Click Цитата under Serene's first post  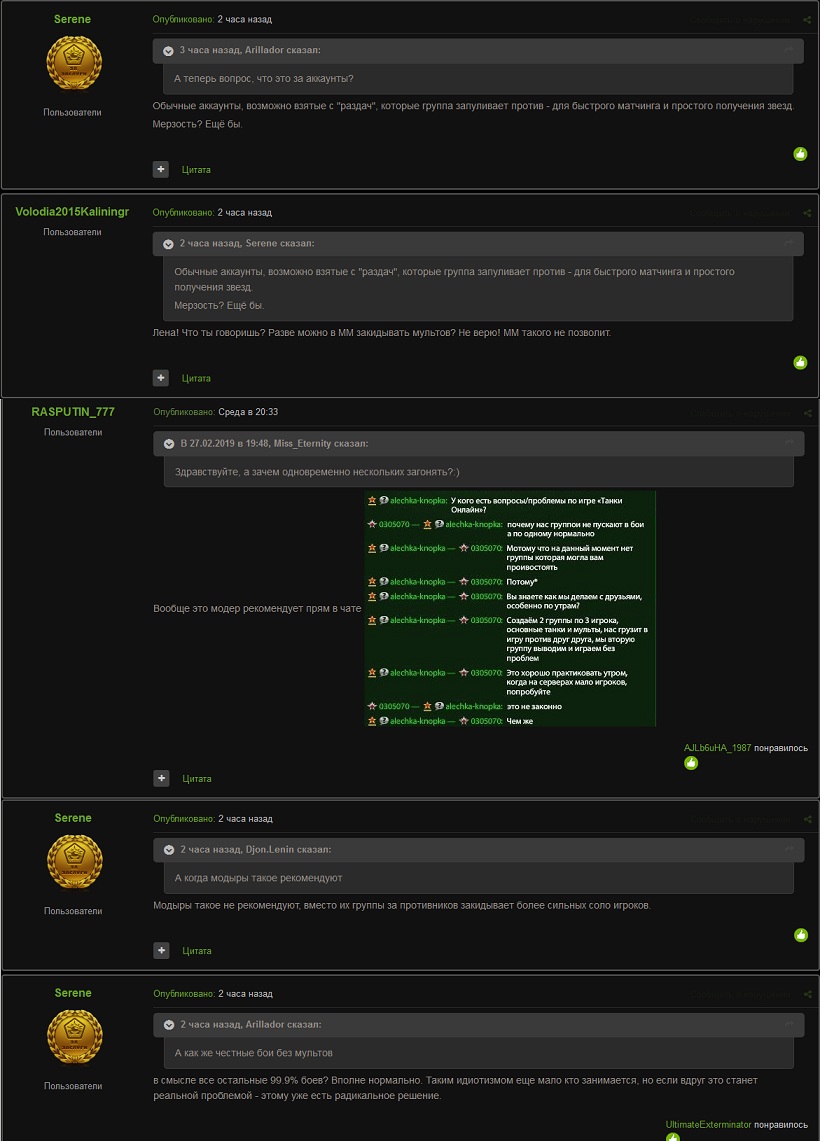[x=196, y=170]
